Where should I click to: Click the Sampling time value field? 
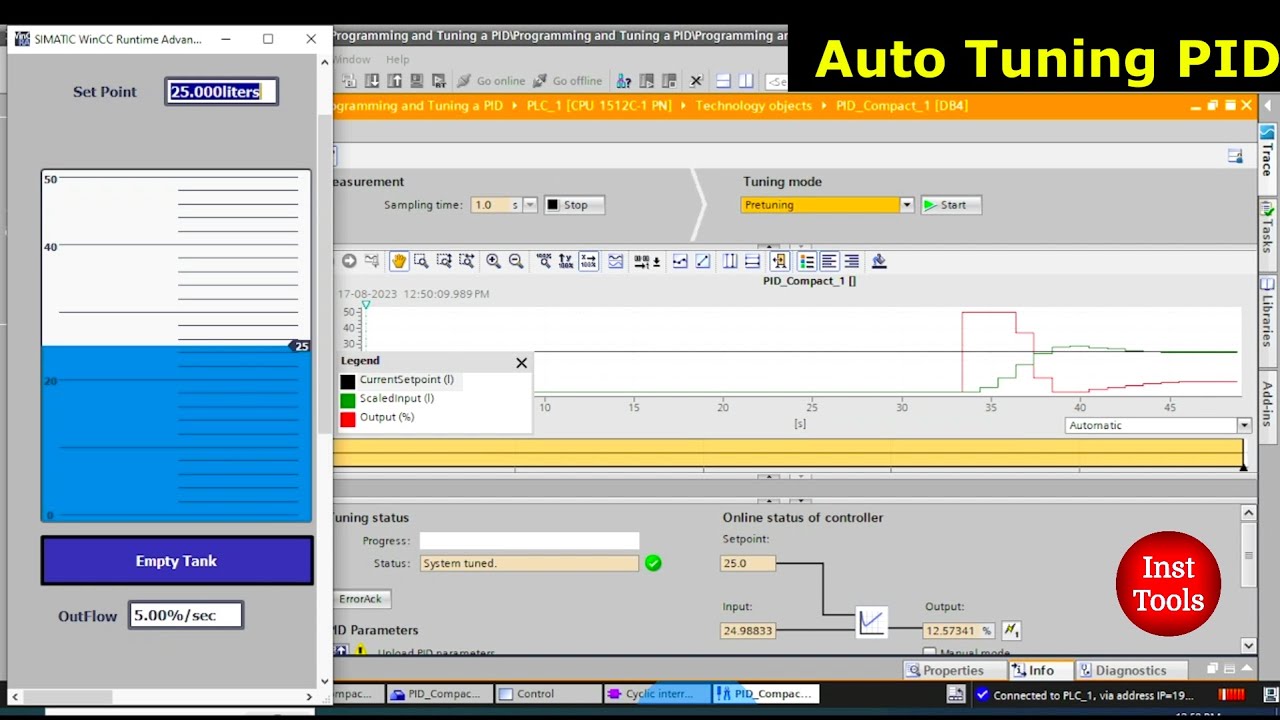tap(497, 205)
